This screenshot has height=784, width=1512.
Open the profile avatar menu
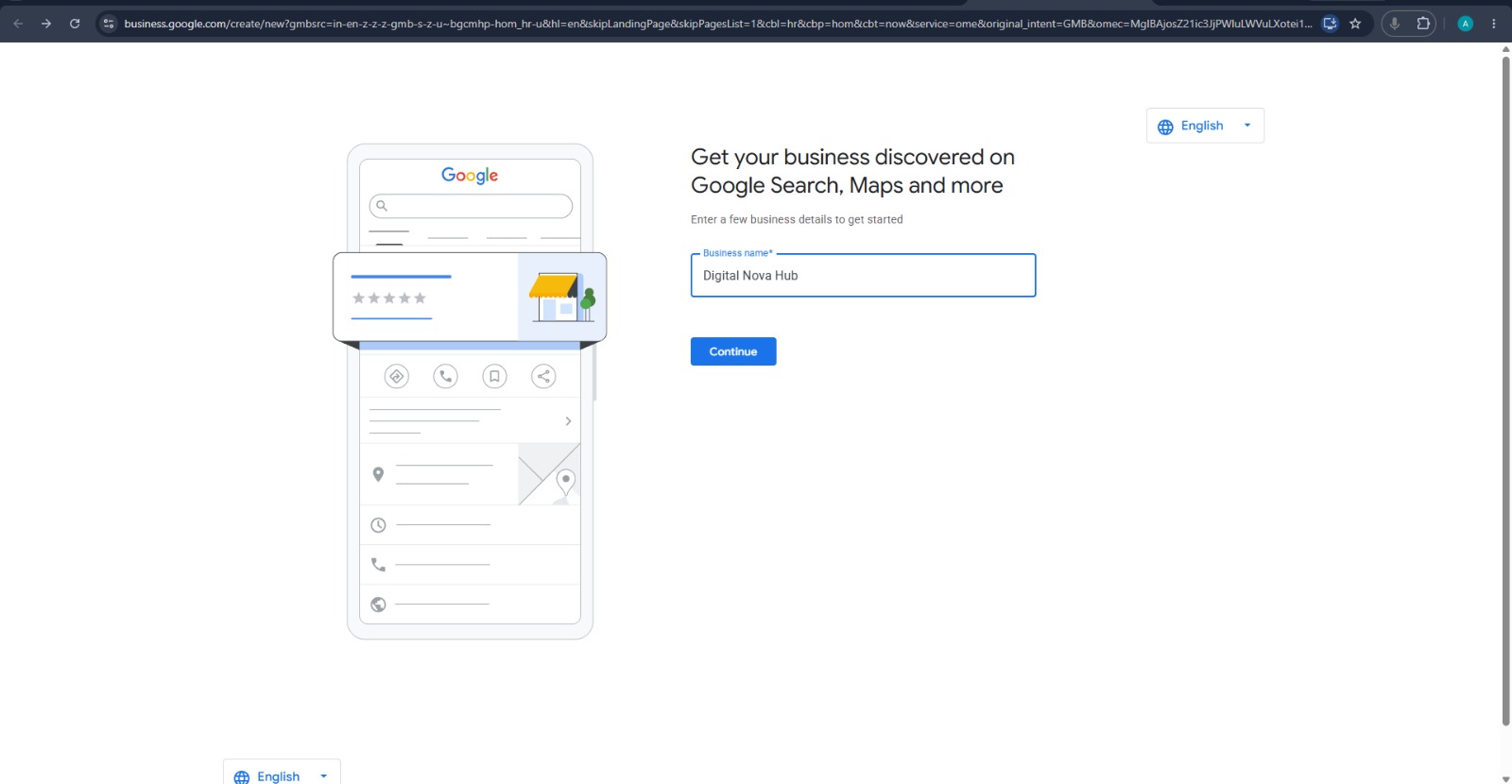coord(1466,24)
